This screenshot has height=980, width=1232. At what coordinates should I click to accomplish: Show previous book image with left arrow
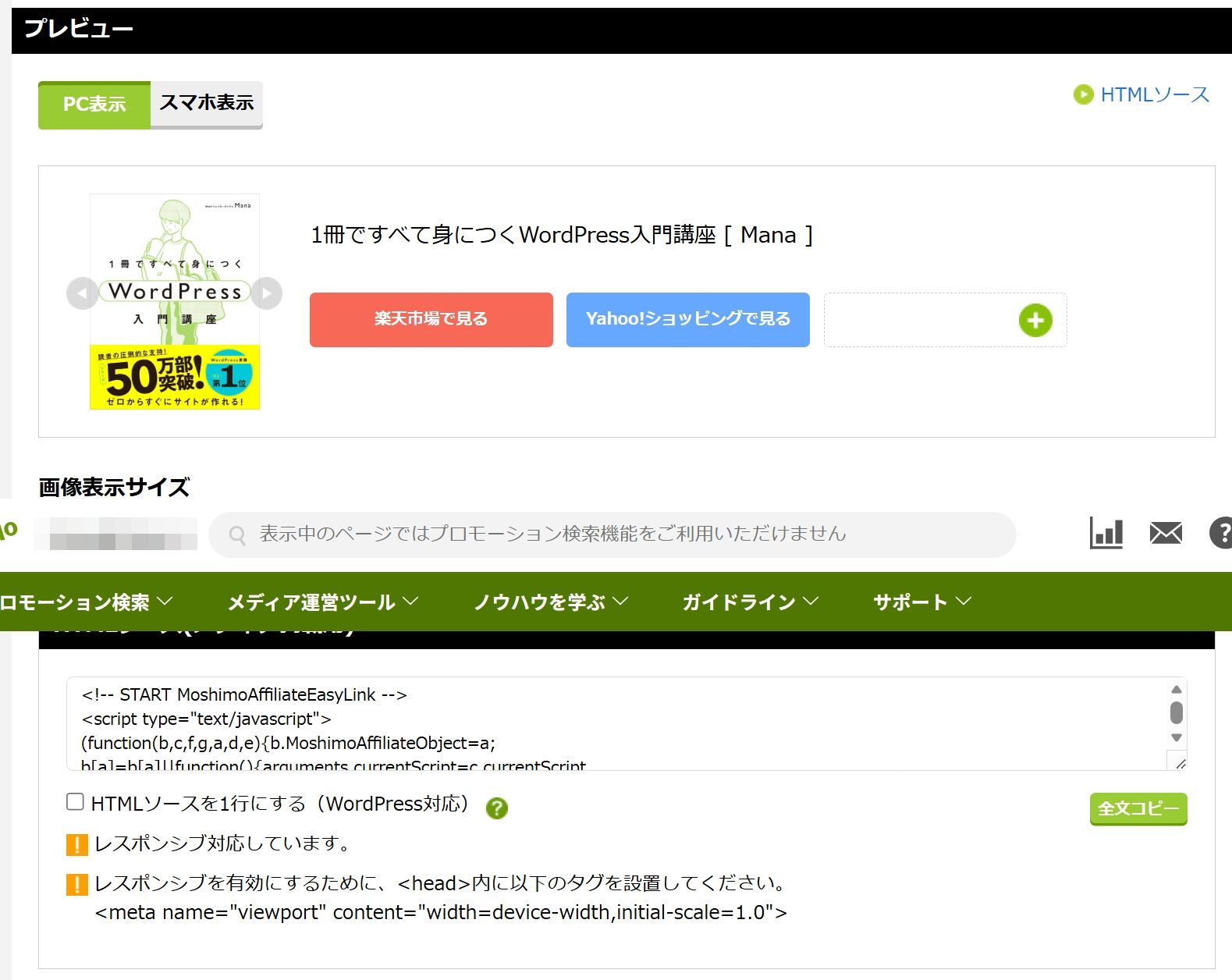[x=82, y=294]
